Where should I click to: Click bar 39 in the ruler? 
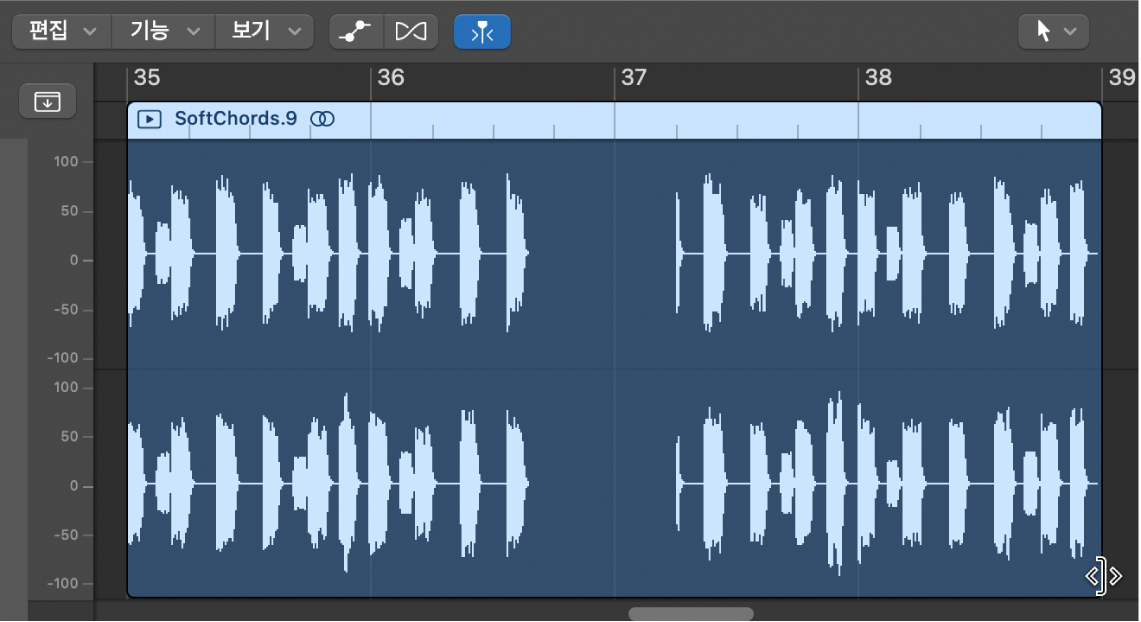pos(1122,77)
